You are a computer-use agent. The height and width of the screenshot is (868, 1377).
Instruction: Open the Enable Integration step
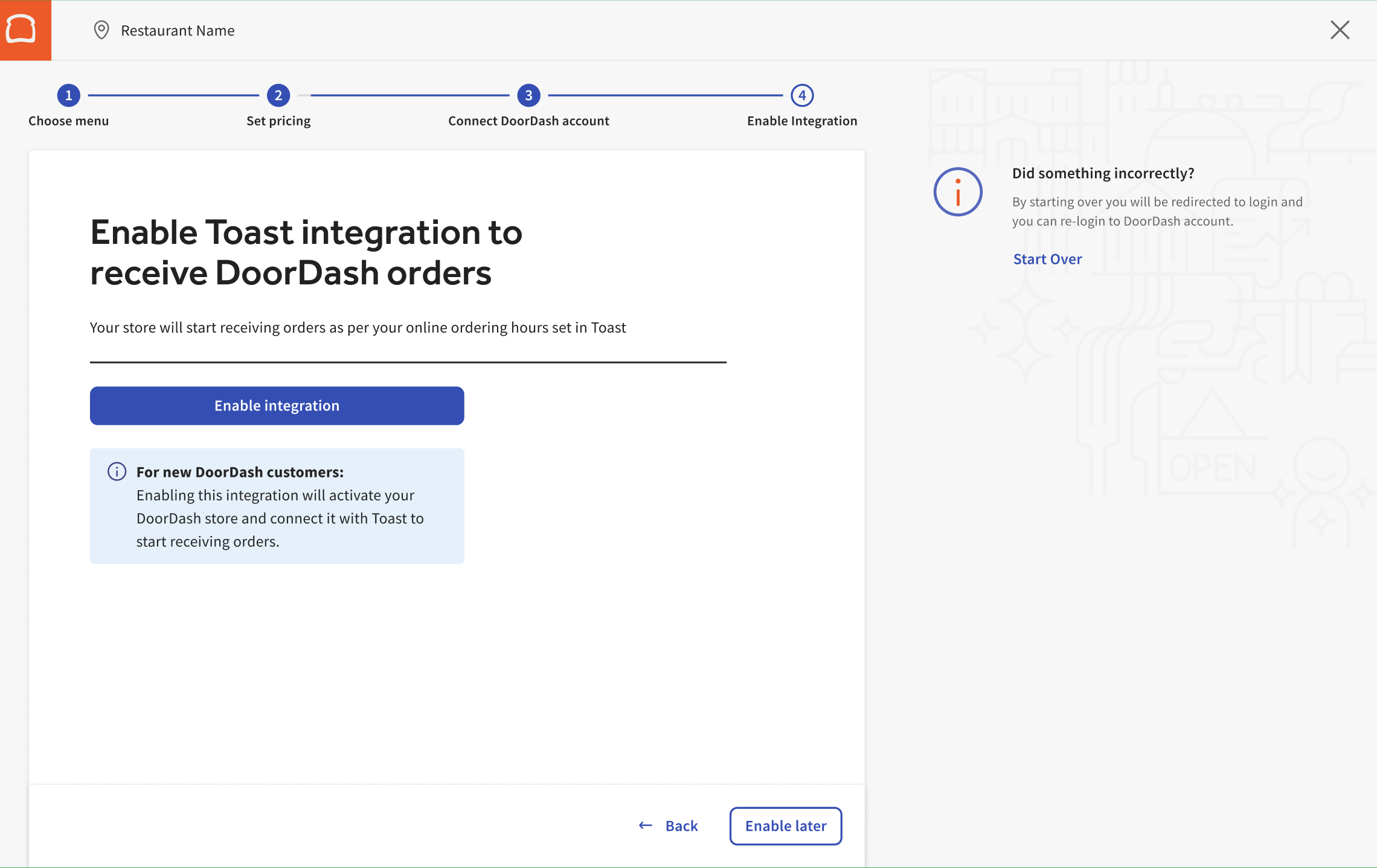click(801, 120)
